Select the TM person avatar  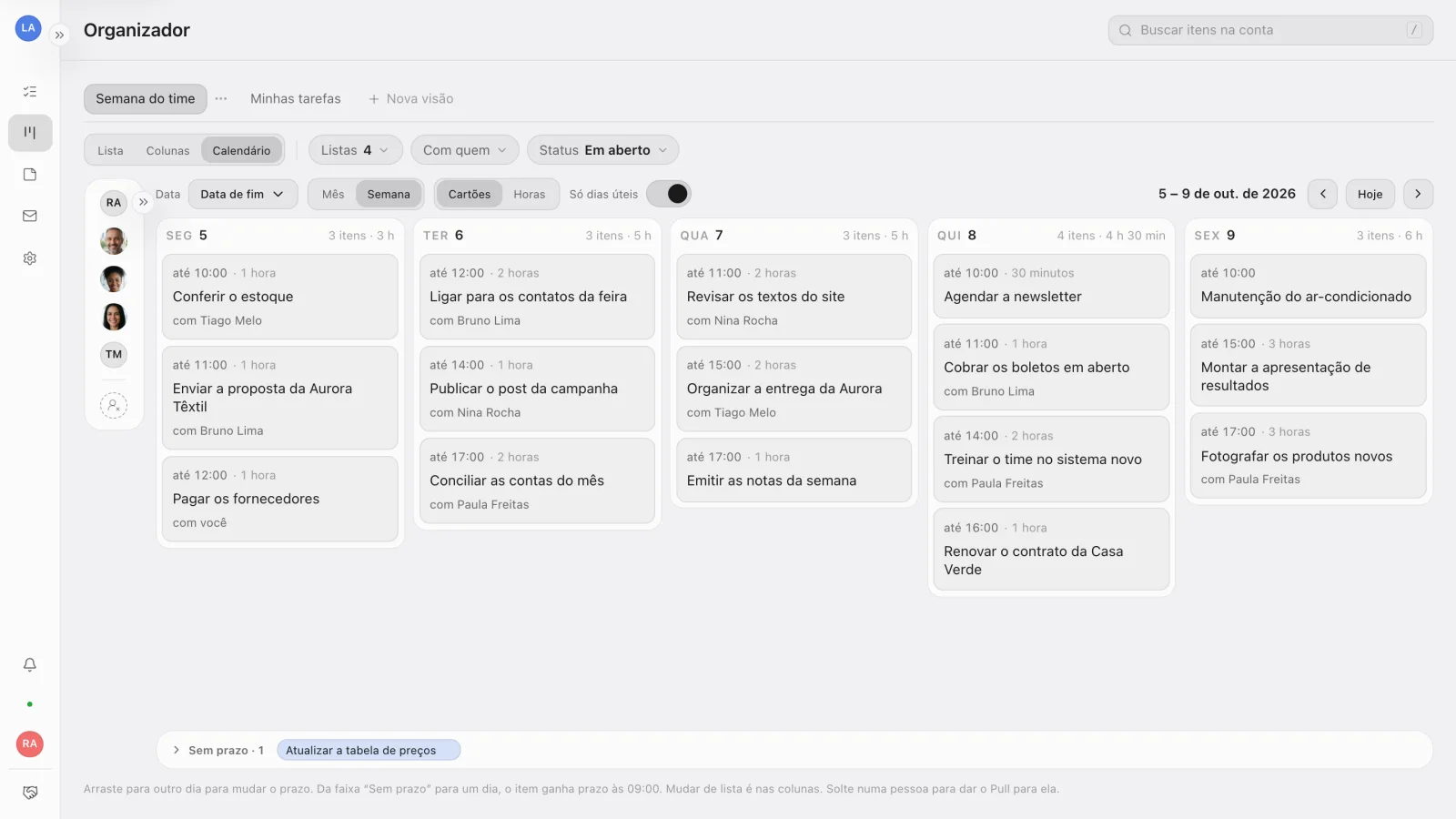[x=114, y=355]
